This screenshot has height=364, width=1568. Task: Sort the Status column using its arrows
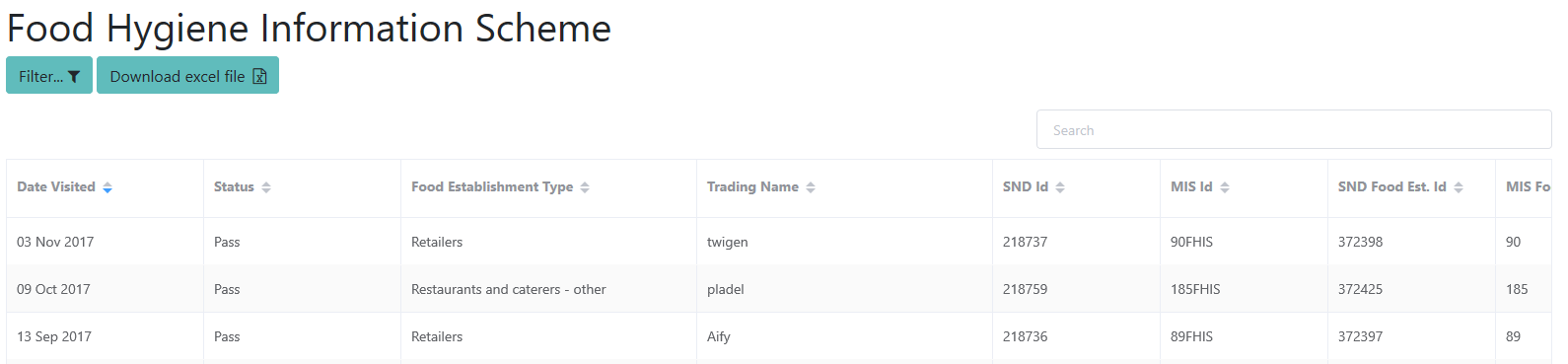pyautogui.click(x=266, y=187)
